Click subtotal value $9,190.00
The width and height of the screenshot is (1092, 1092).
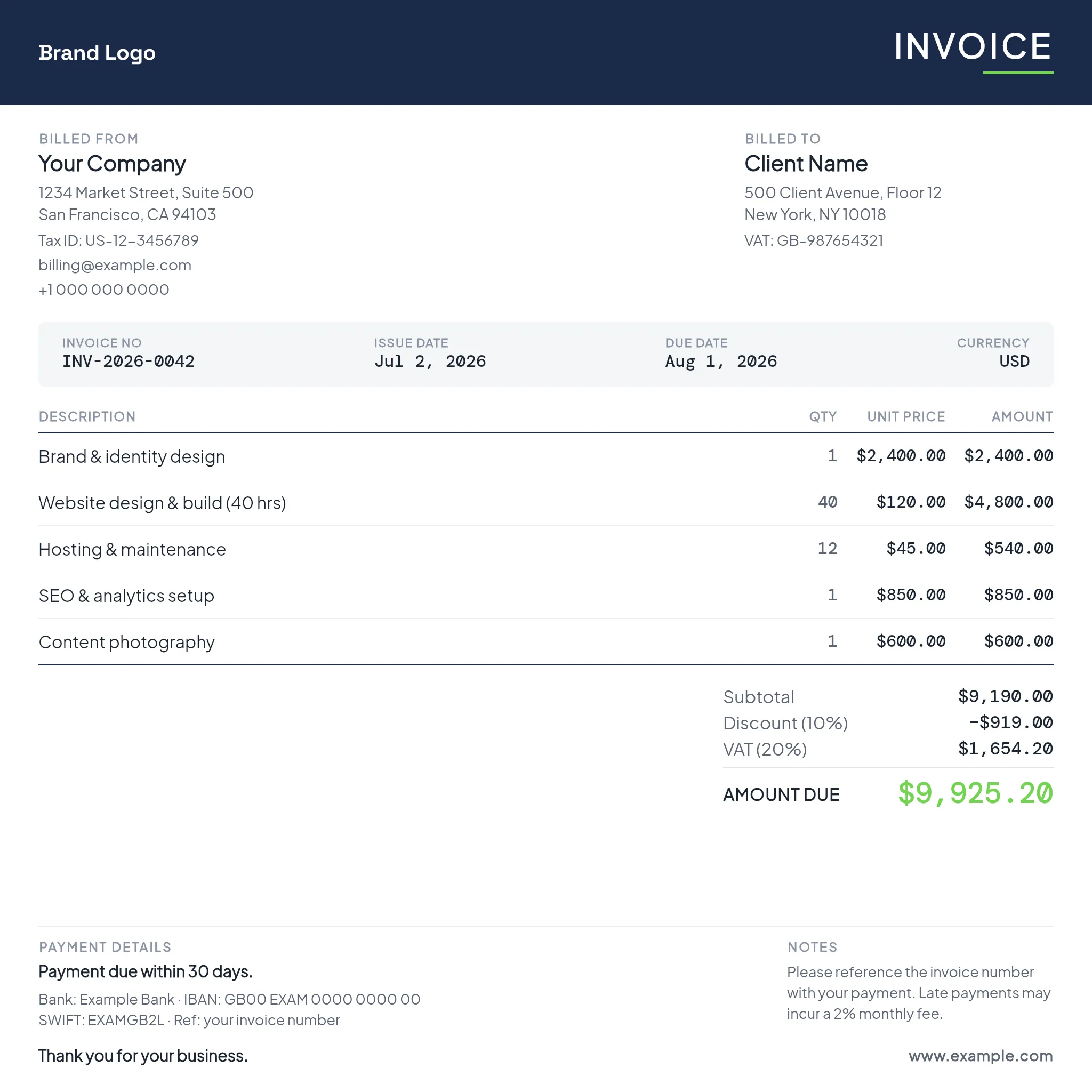[x=1005, y=696]
